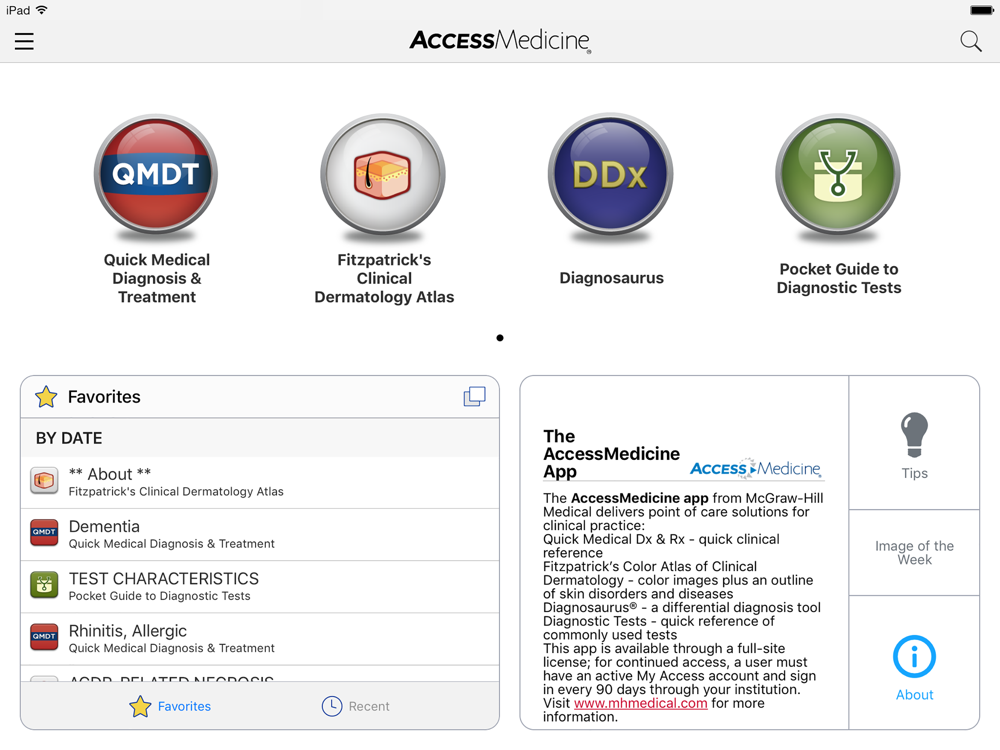Tap the star icon in Favorites tab
The width and height of the screenshot is (1000, 750).
tap(140, 706)
